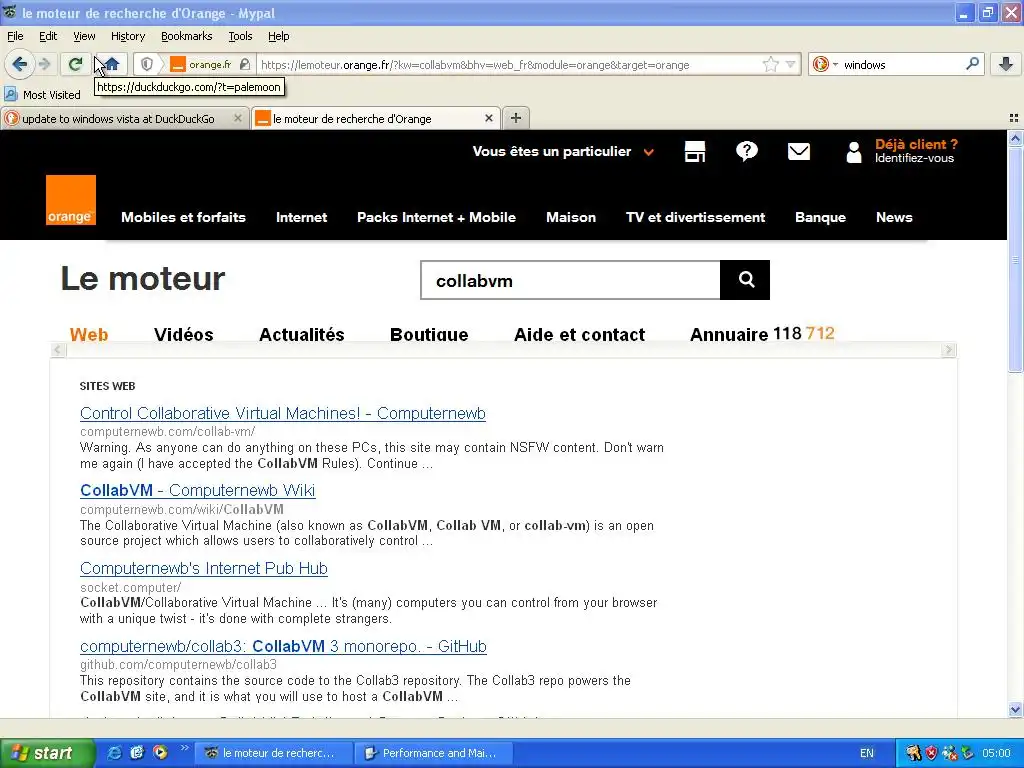Open computernewb/collab3 GitHub result link
Screen dimensions: 1024x768
(x=283, y=647)
